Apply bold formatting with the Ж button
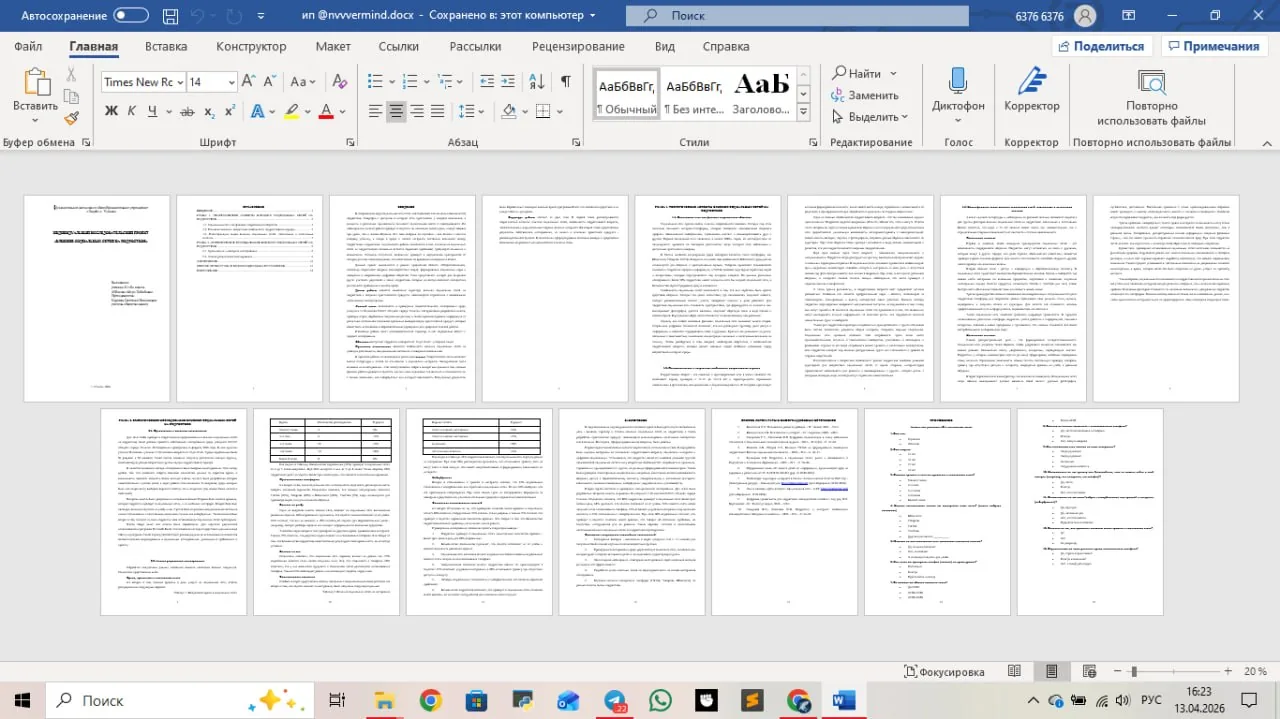Image resolution: width=1280 pixels, height=719 pixels. [x=112, y=111]
